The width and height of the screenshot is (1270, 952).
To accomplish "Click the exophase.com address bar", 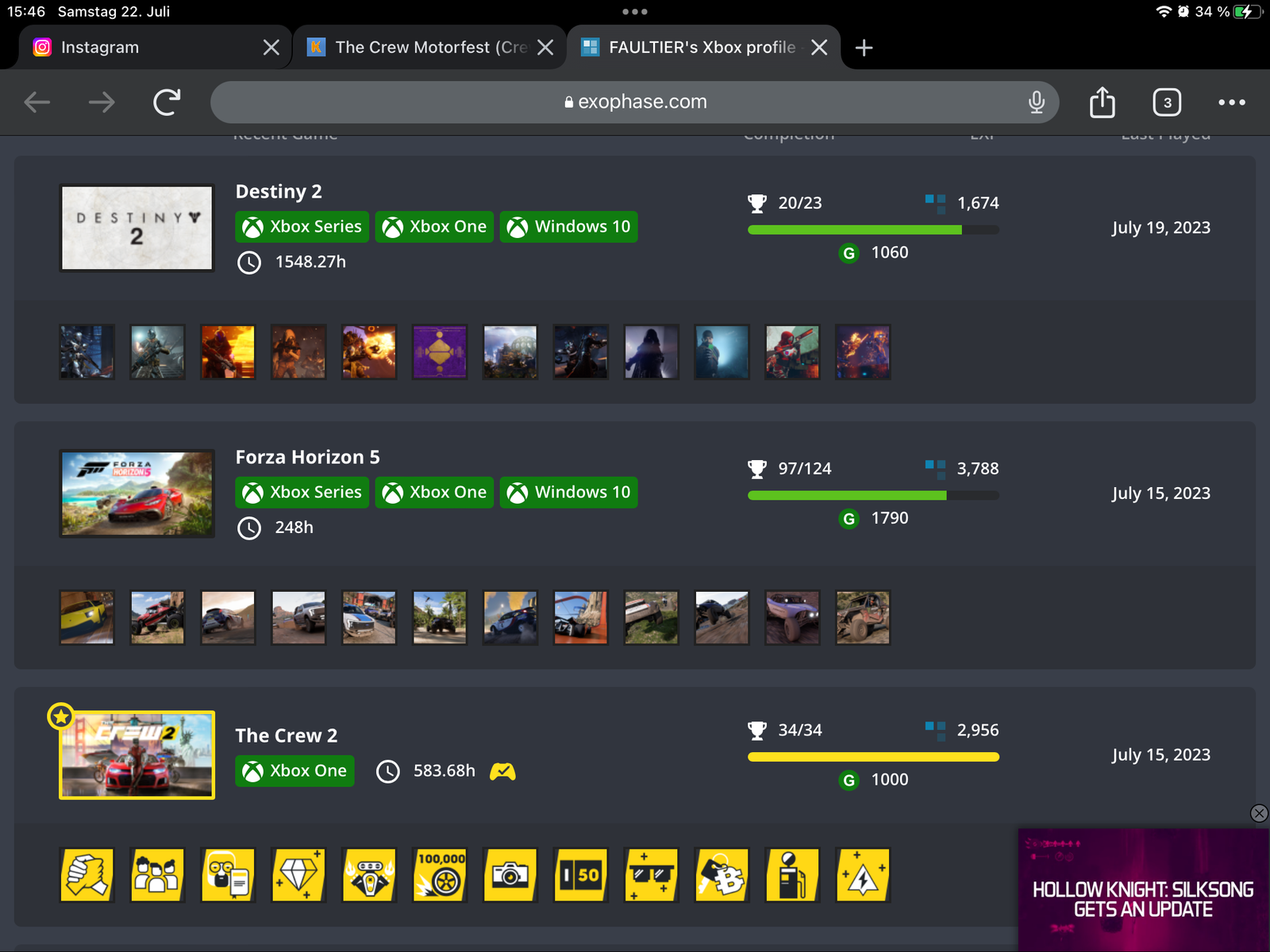I will [x=634, y=102].
